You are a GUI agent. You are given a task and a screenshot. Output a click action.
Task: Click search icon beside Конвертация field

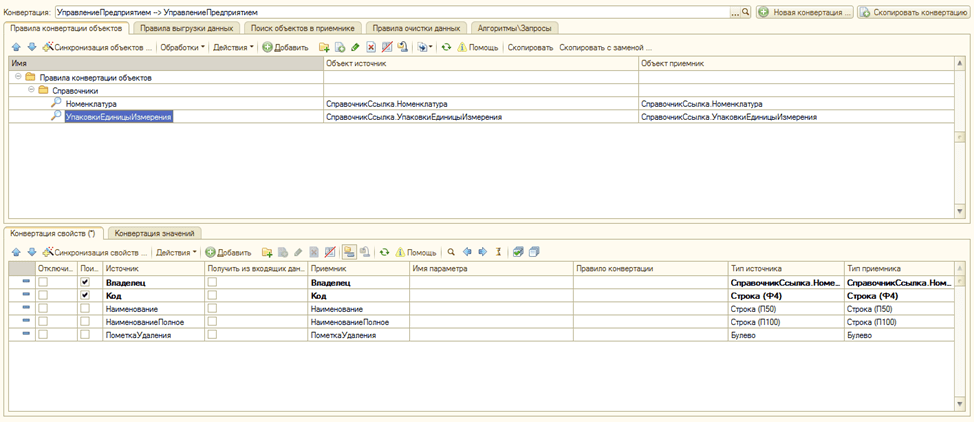pyautogui.click(x=746, y=11)
